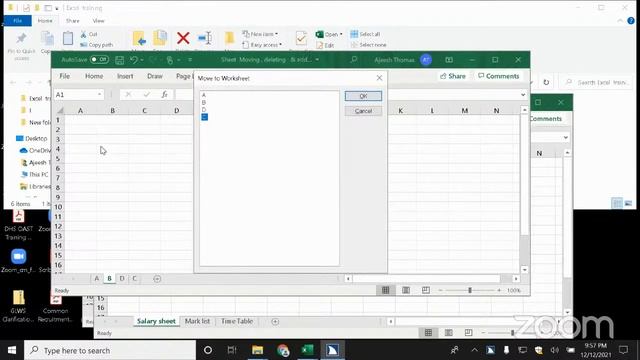Click zoom in plus in front Excel
Viewport: 640px width, 360px height.
499,290
